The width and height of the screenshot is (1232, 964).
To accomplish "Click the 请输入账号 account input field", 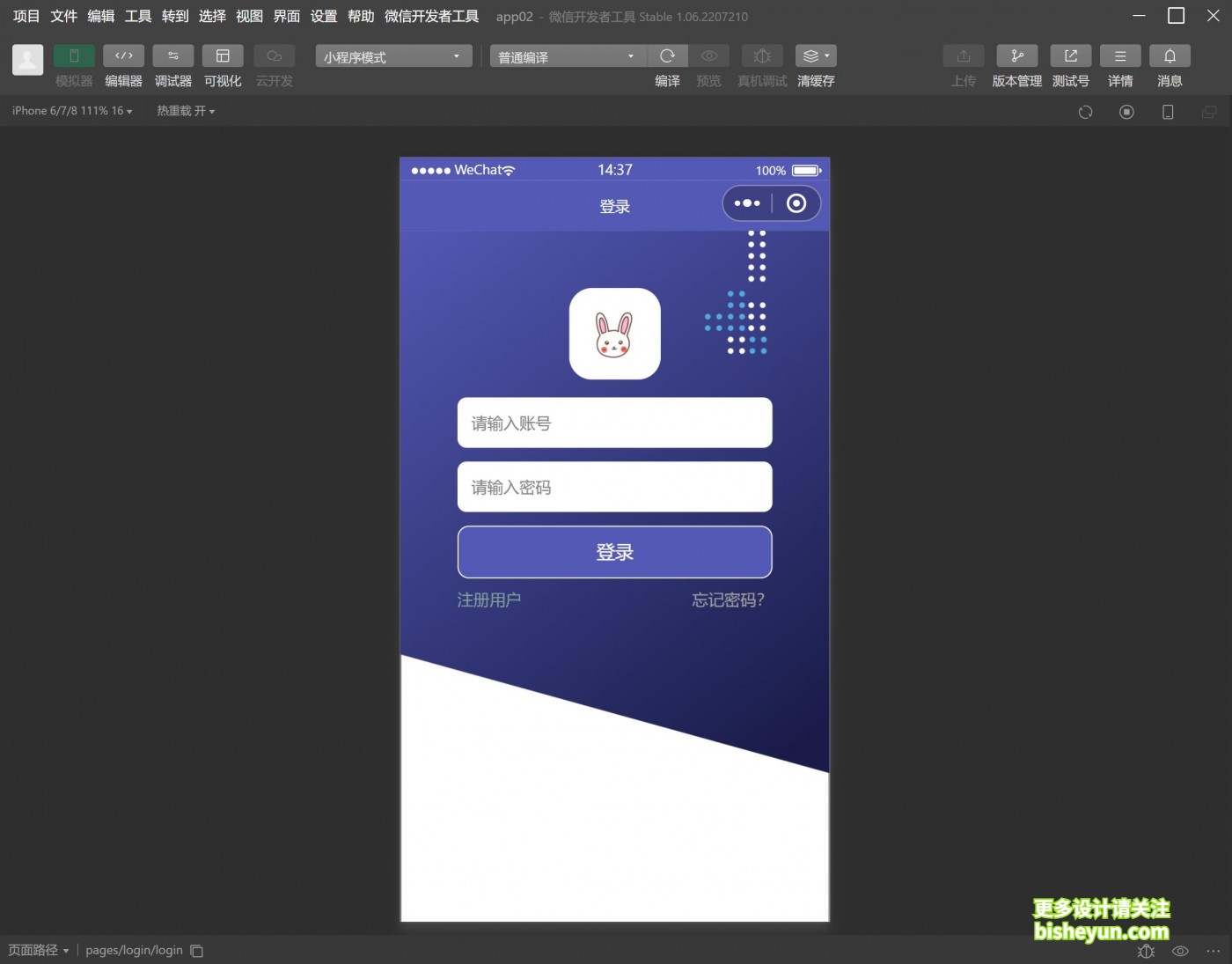I will [x=614, y=423].
